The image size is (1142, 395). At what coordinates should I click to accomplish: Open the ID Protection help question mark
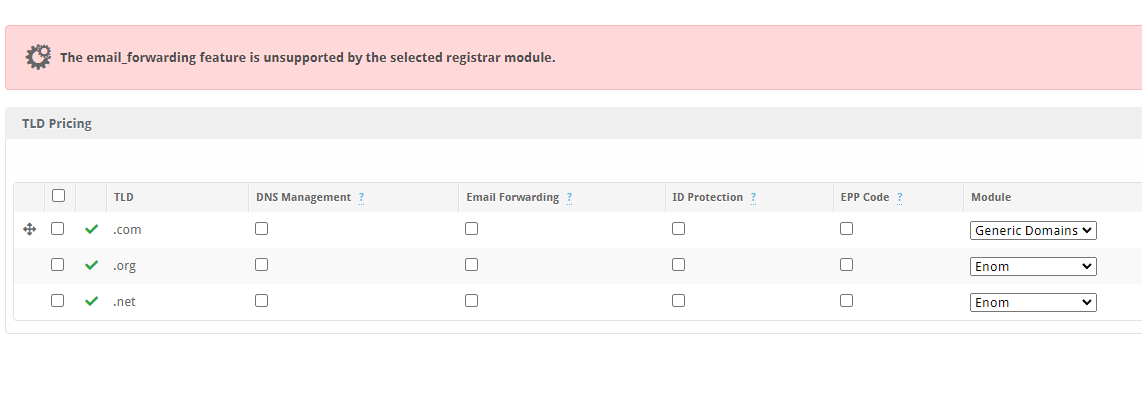tap(753, 198)
